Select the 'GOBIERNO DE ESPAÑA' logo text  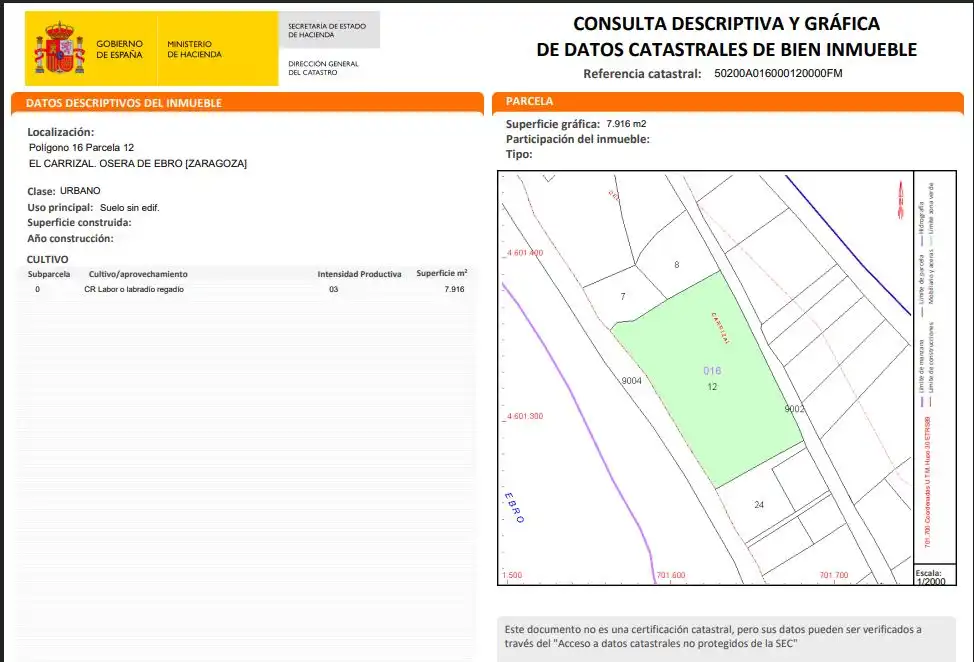pyautogui.click(x=119, y=49)
